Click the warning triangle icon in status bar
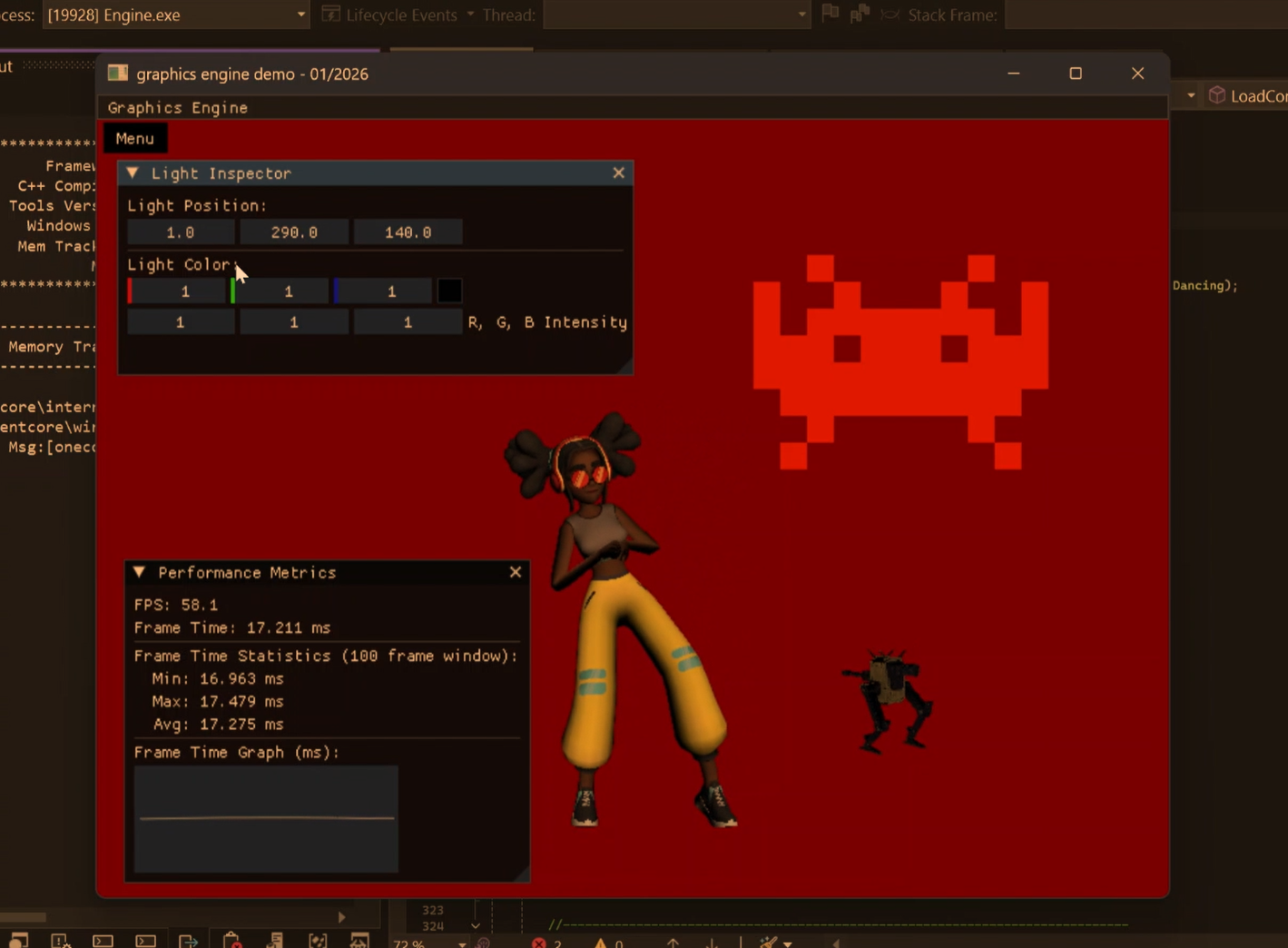Screen dimensions: 1288x948 600,943
